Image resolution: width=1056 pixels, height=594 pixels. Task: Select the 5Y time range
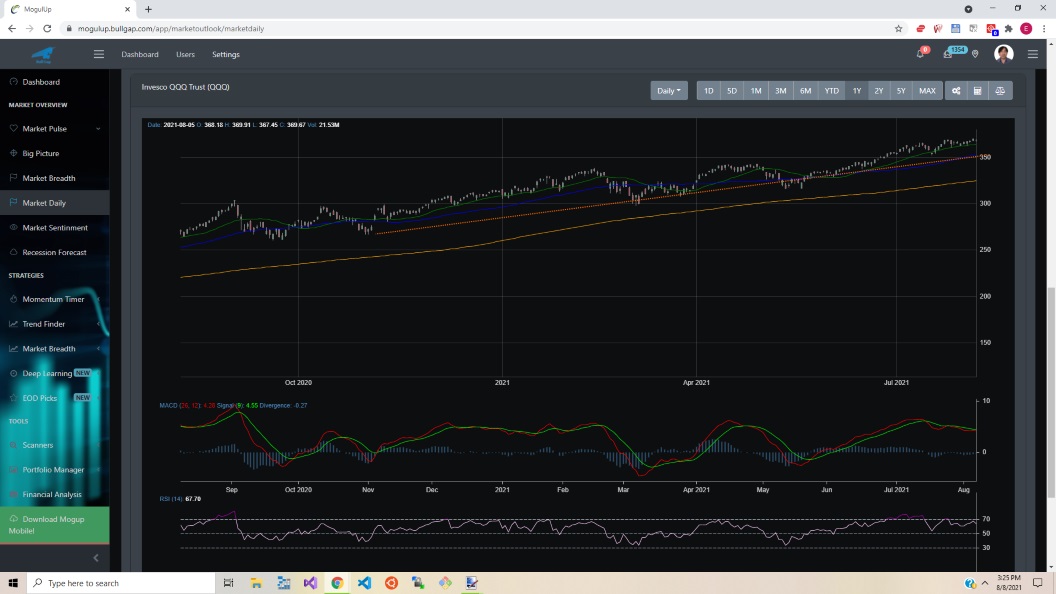tap(901, 91)
